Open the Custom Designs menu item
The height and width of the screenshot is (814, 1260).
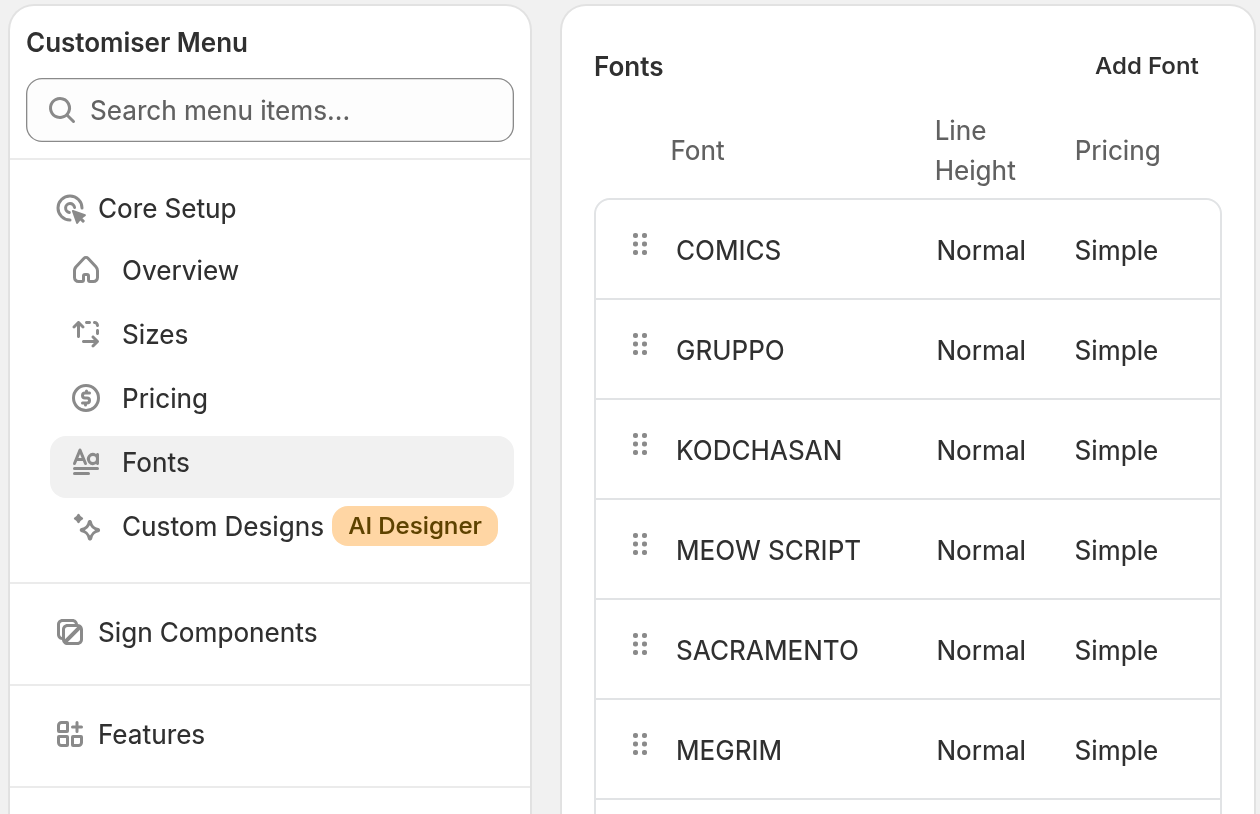[222, 527]
